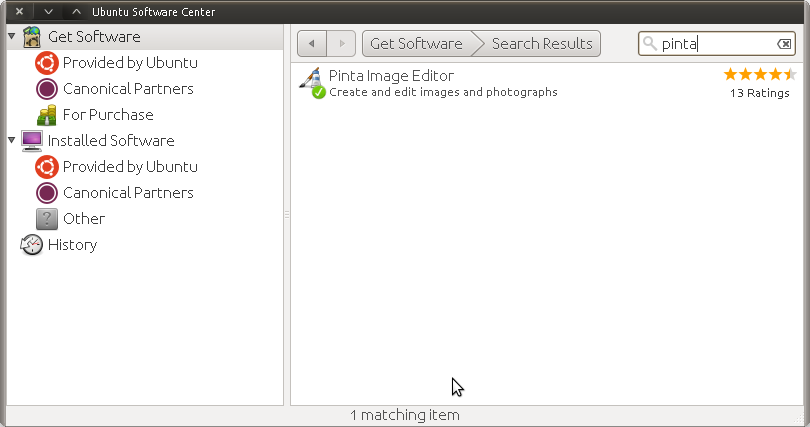Select the Pinta Image Editor result title
This screenshot has height=427, width=810.
391,76
